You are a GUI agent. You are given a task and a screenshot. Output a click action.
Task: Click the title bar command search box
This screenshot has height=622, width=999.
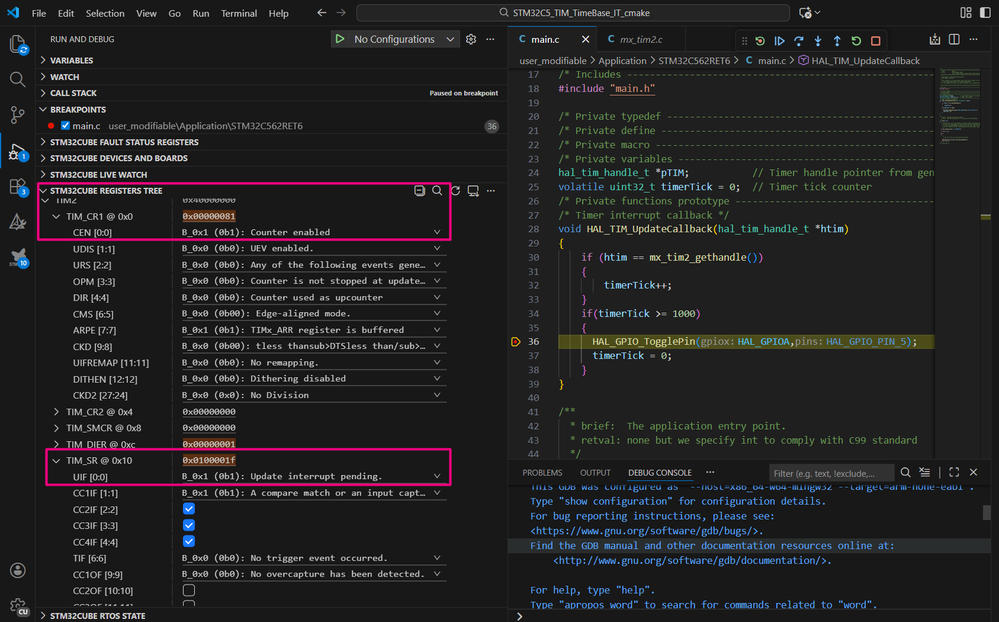573,13
